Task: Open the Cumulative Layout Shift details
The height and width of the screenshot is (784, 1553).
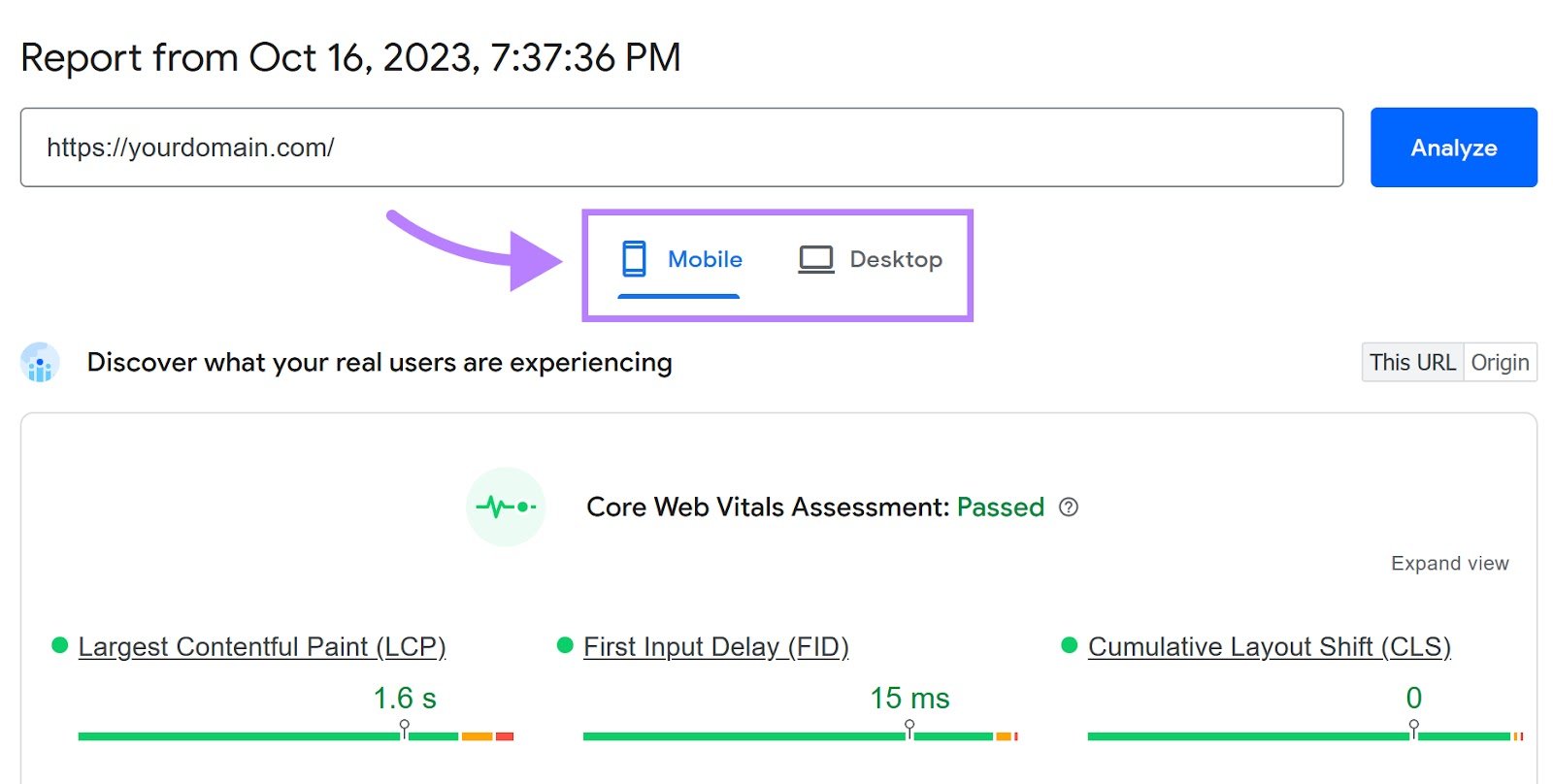Action: 1269,645
